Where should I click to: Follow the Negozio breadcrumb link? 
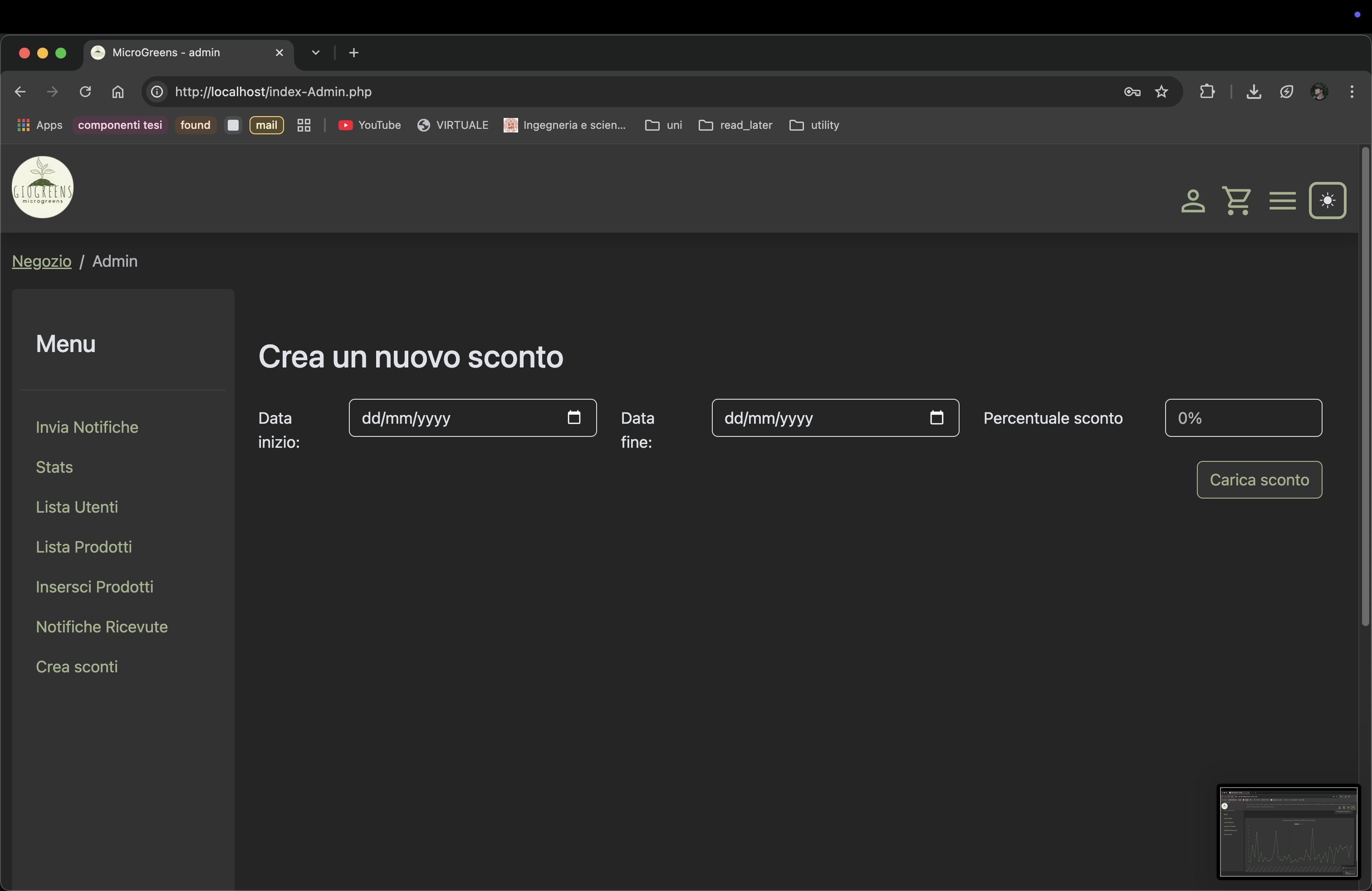pos(41,261)
